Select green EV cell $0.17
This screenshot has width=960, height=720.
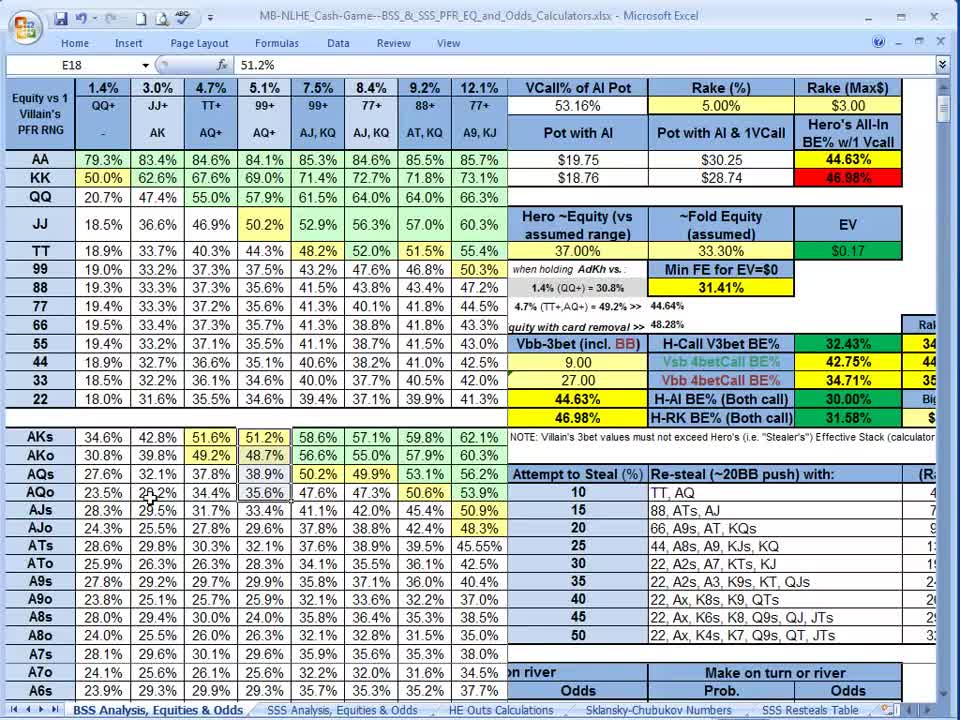[848, 251]
